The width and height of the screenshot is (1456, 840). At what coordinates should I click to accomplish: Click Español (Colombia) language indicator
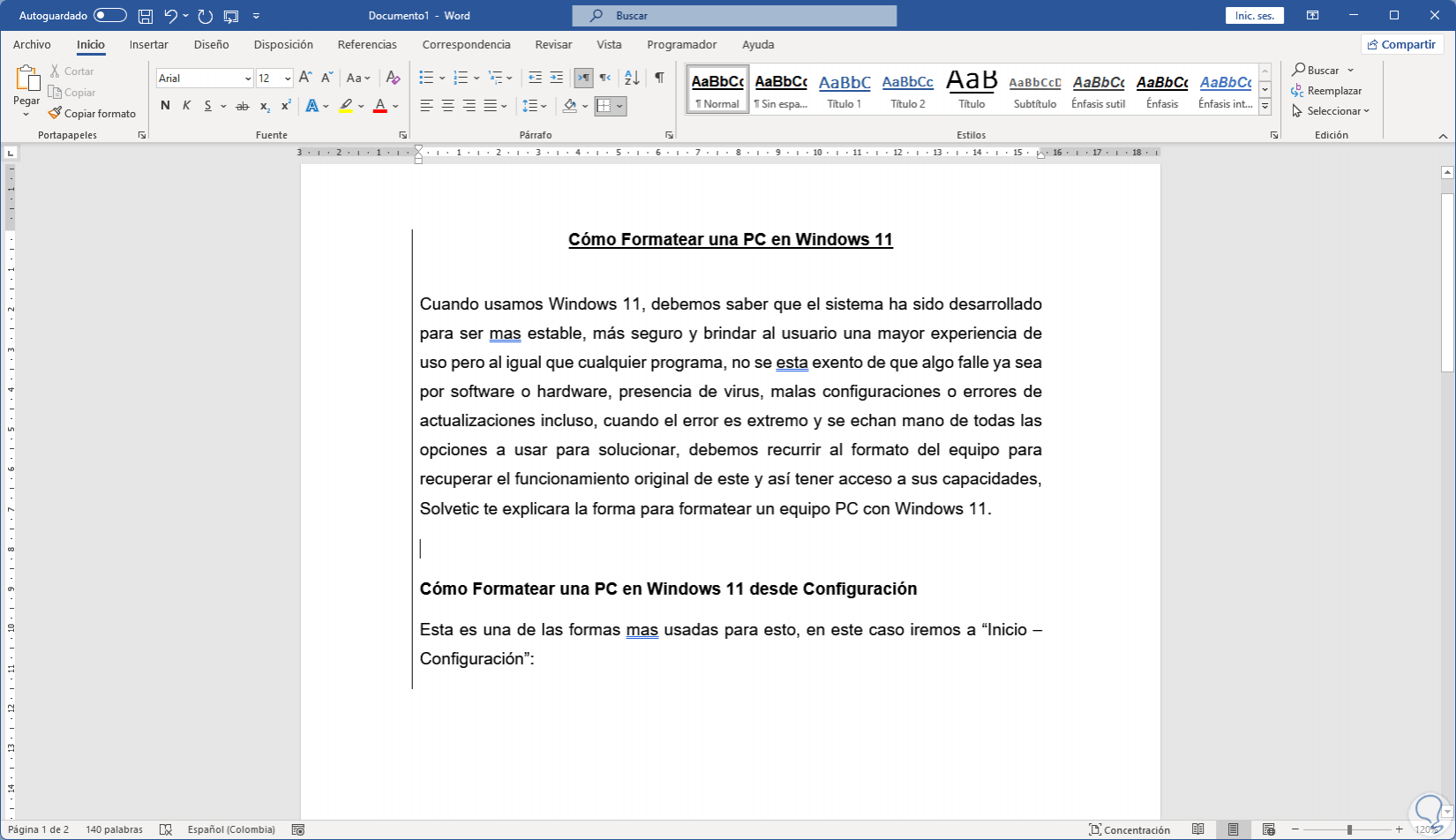point(231,829)
